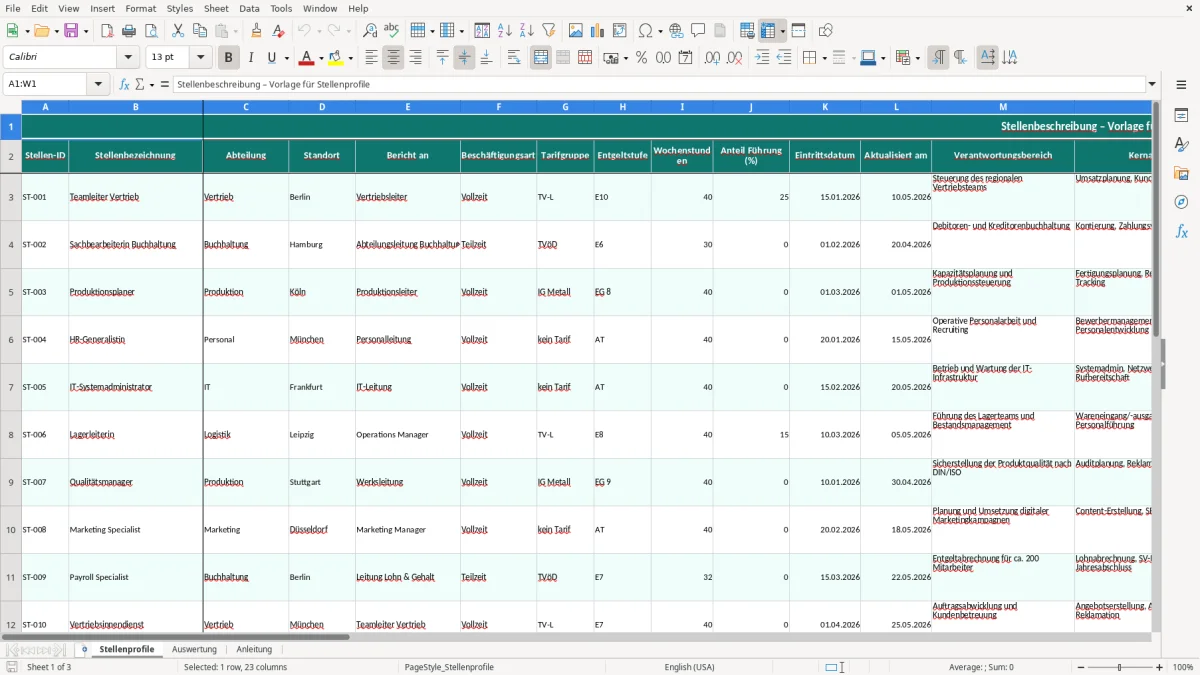The image size is (1200, 675).
Task: Open the Data menu
Action: pyautogui.click(x=249, y=8)
